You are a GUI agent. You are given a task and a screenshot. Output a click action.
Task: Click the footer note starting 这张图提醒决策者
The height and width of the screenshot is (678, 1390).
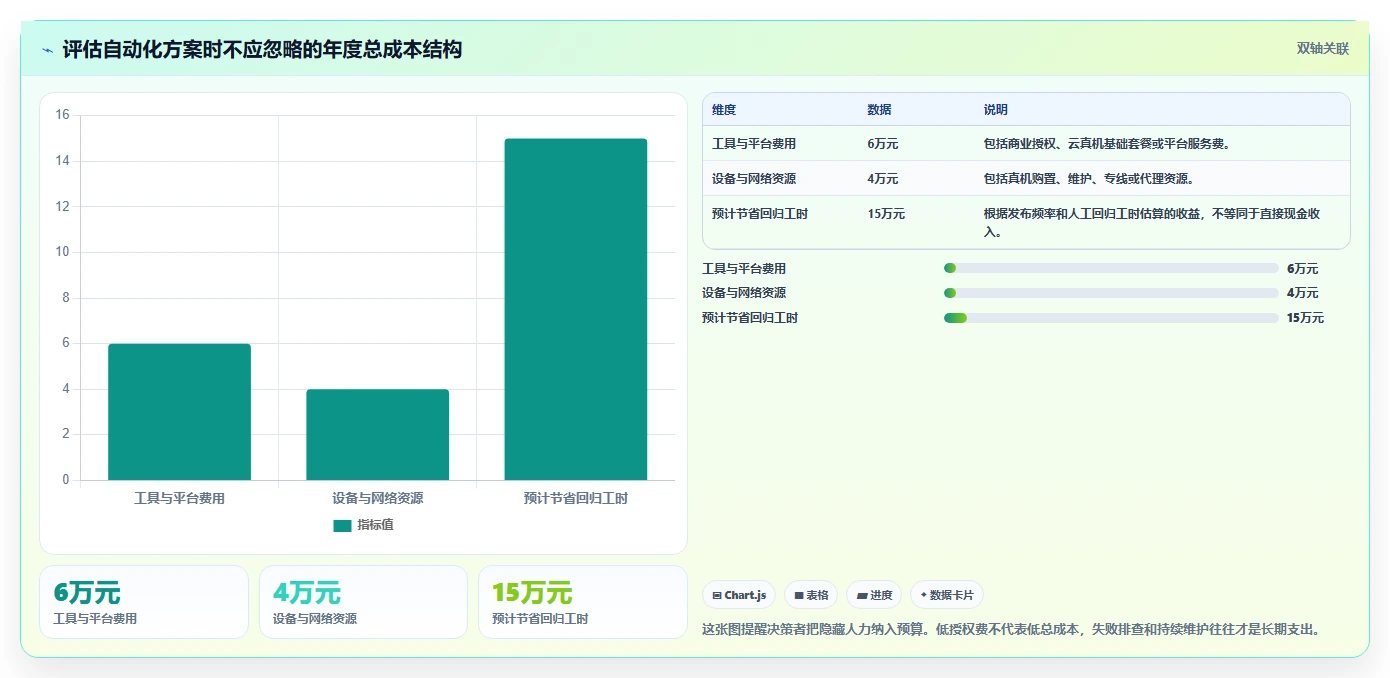pos(1012,630)
